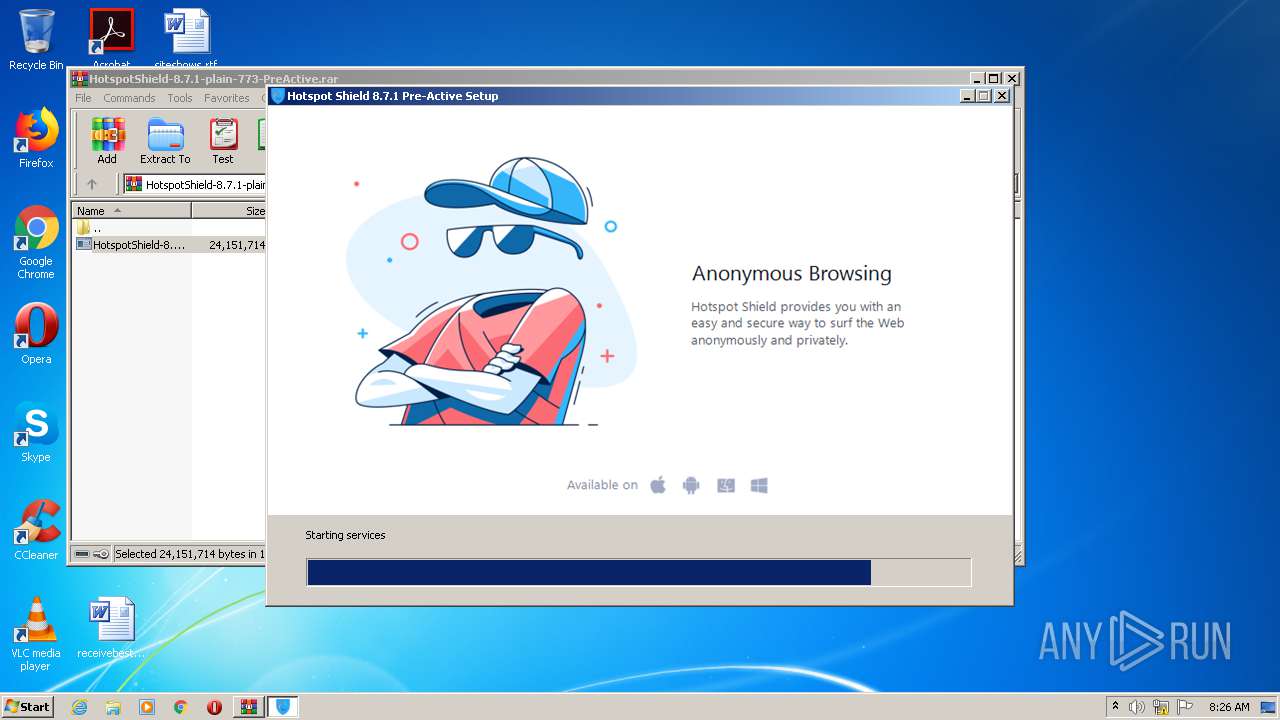Image resolution: width=1280 pixels, height=720 pixels.
Task: Close the WinRAR window
Action: coord(1012,78)
